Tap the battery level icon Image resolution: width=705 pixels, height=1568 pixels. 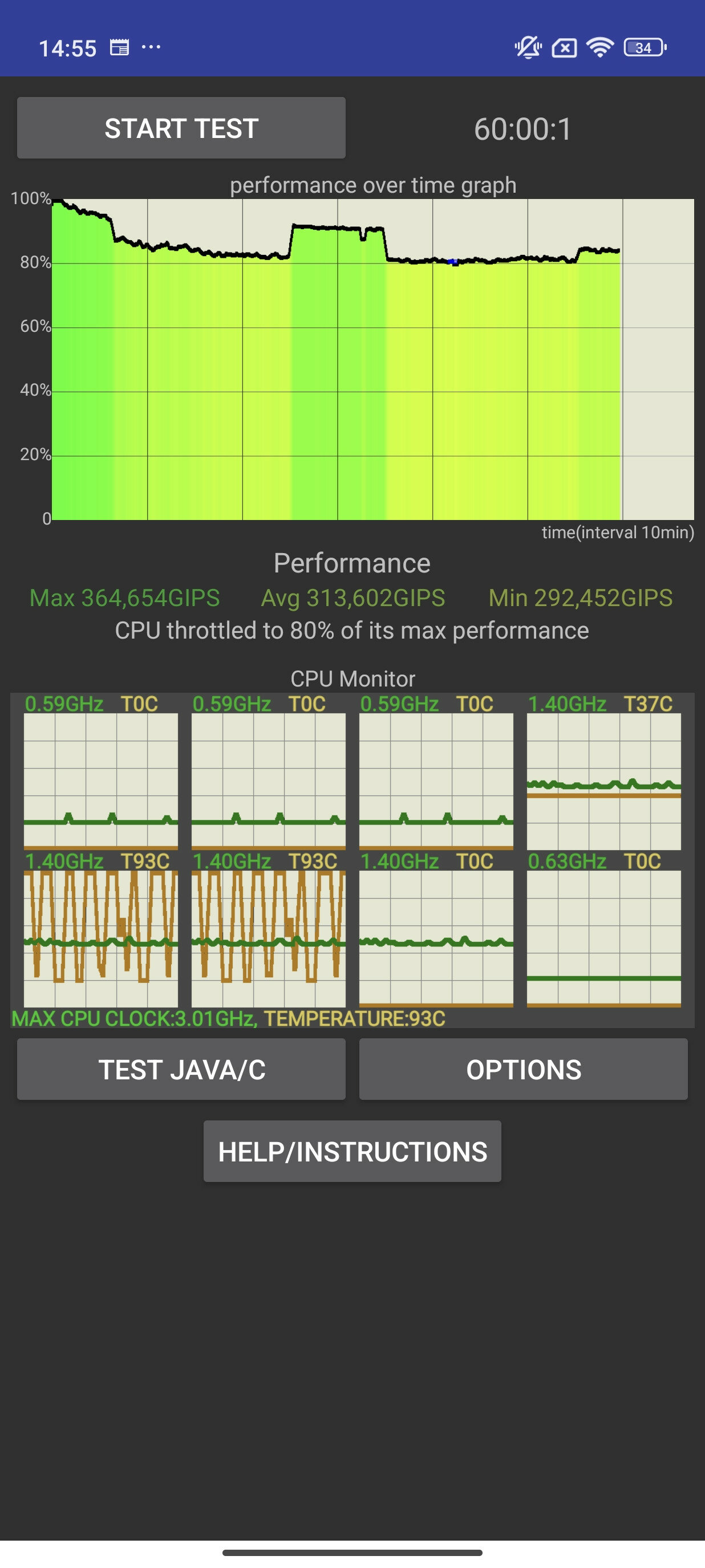point(645,47)
